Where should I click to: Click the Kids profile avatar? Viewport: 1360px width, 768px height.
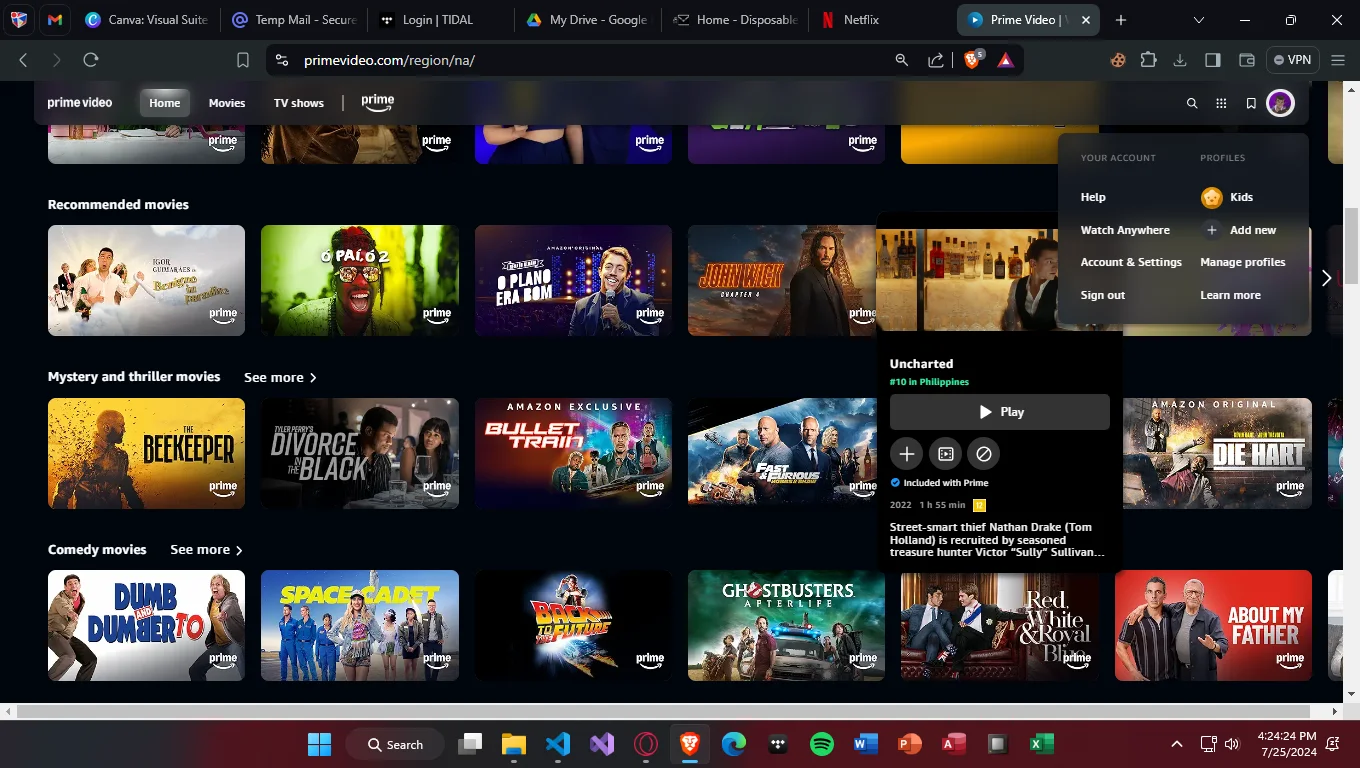(1212, 197)
